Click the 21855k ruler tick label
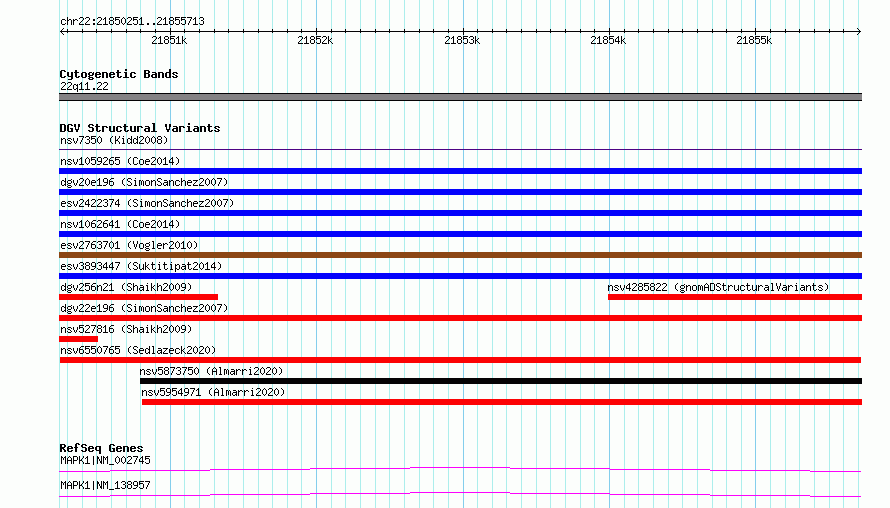 [754, 40]
